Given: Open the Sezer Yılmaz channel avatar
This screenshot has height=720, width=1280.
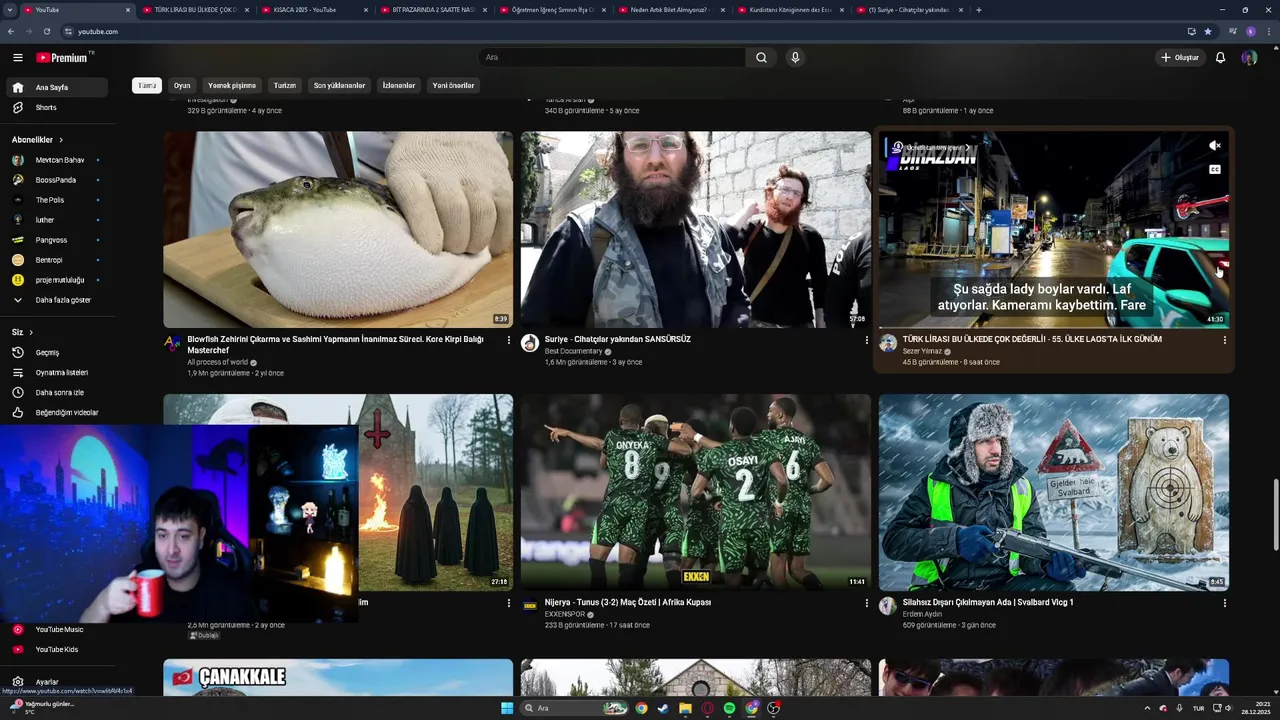Looking at the screenshot, I should [888, 343].
